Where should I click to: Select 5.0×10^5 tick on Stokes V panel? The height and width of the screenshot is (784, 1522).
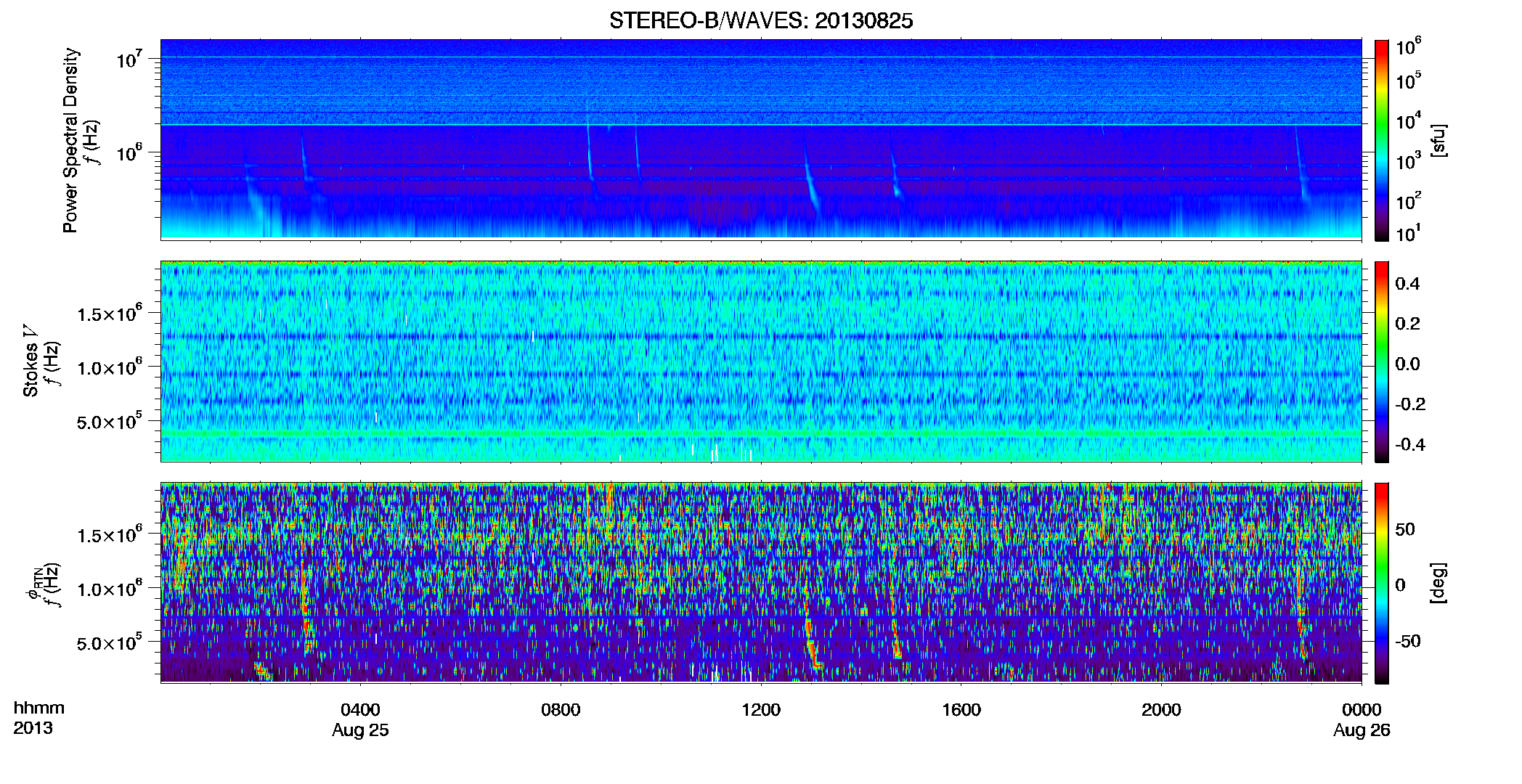(110, 420)
